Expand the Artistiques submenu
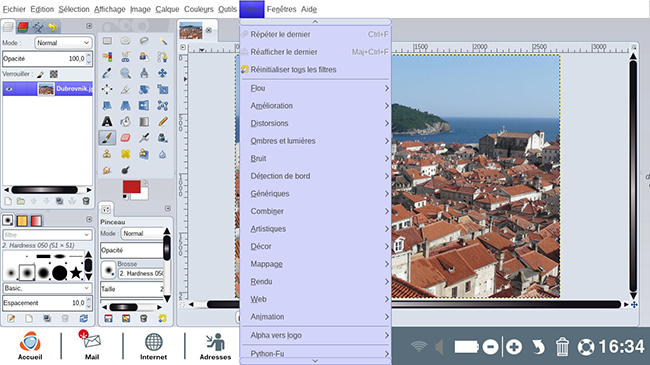The width and height of the screenshot is (650, 365). pos(315,229)
